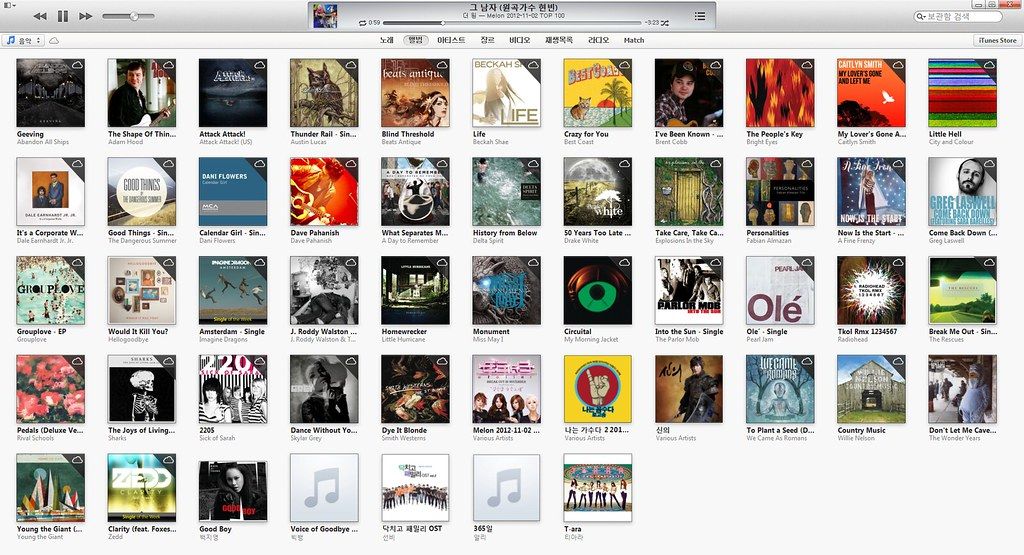Click the song progress bar
1024x555 pixels.
pos(512,23)
